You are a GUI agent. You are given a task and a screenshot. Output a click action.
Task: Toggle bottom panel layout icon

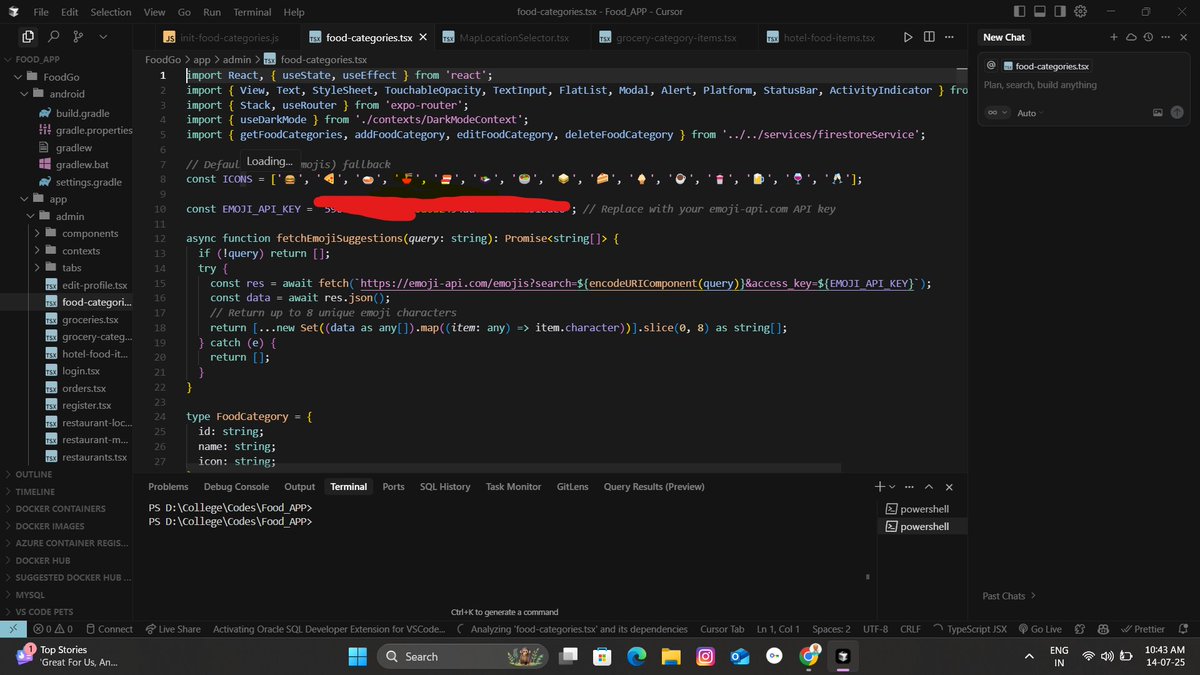[1041, 12]
